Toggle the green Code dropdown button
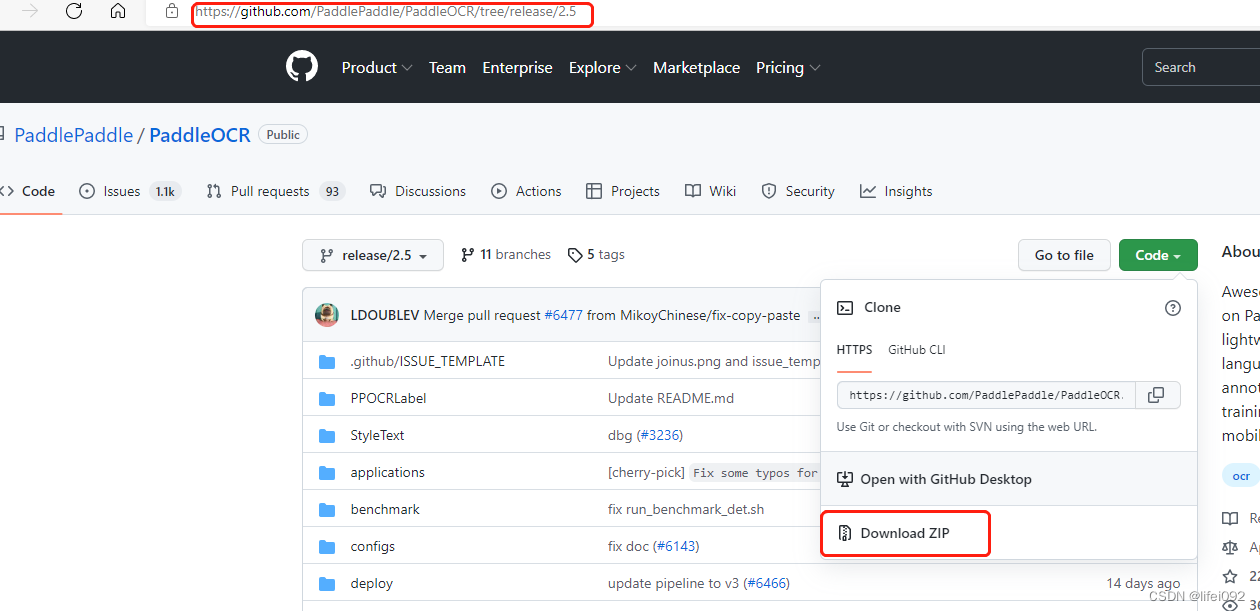1260x611 pixels. 1158,255
